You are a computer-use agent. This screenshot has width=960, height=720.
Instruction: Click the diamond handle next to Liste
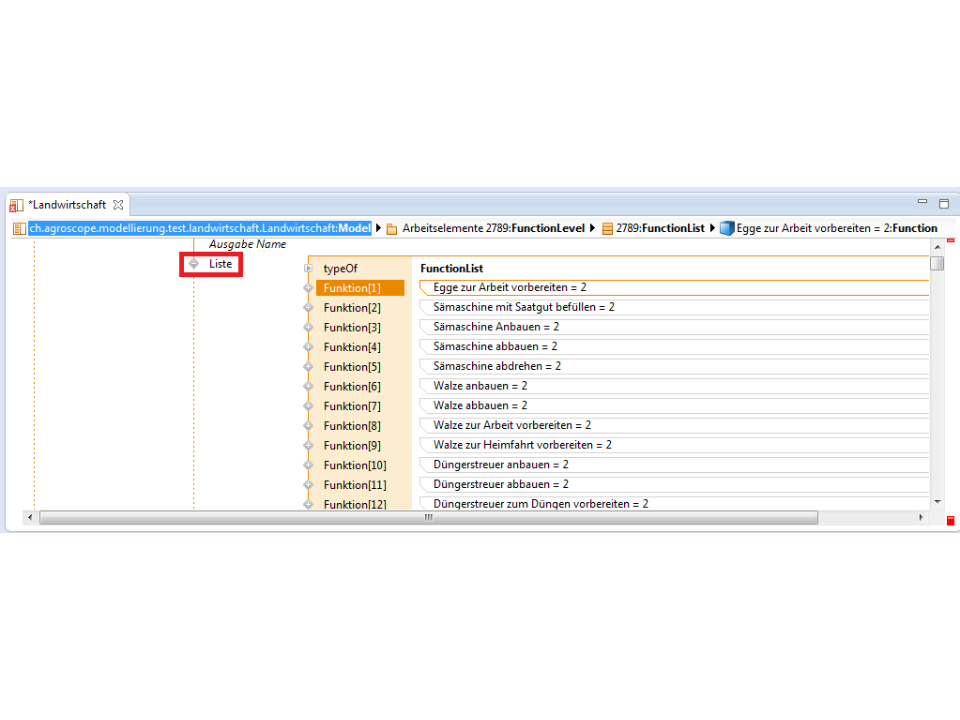tap(194, 264)
